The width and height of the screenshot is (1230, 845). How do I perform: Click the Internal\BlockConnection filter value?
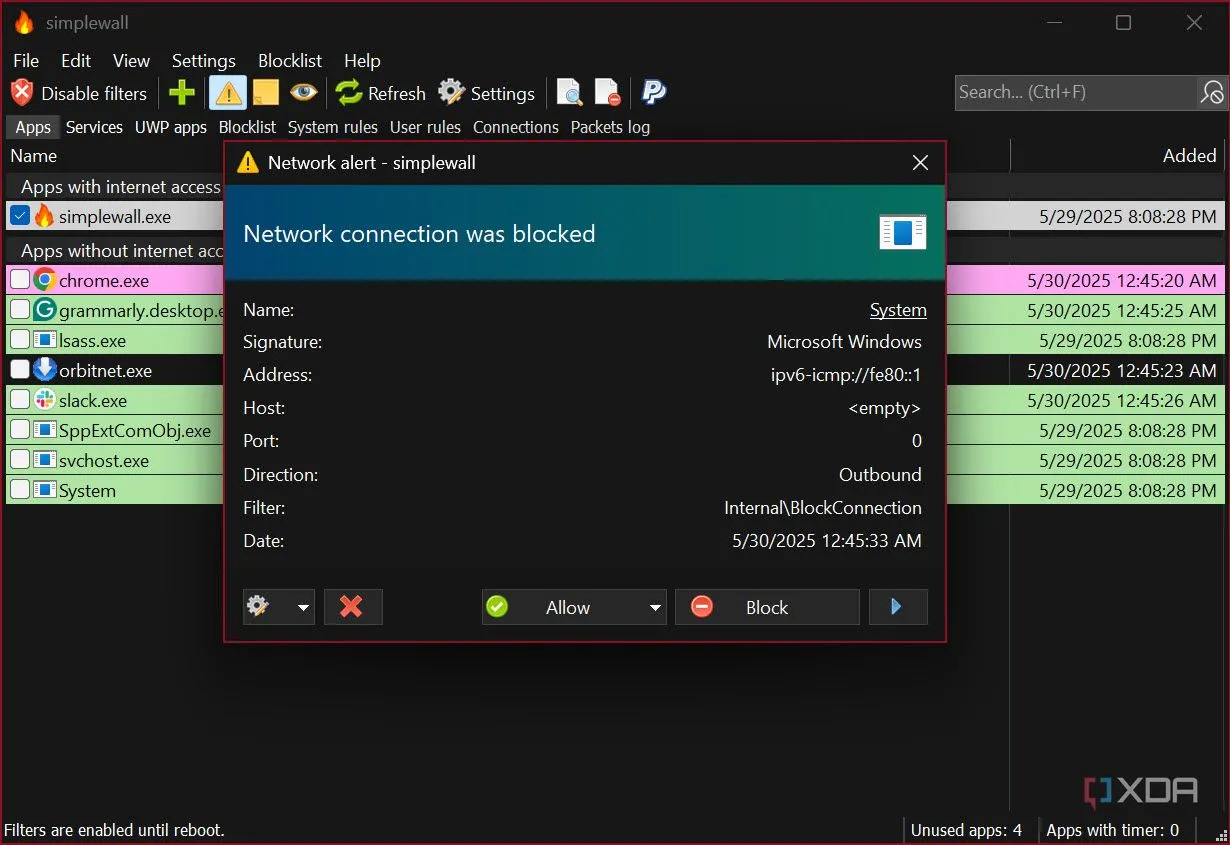pyautogui.click(x=823, y=508)
